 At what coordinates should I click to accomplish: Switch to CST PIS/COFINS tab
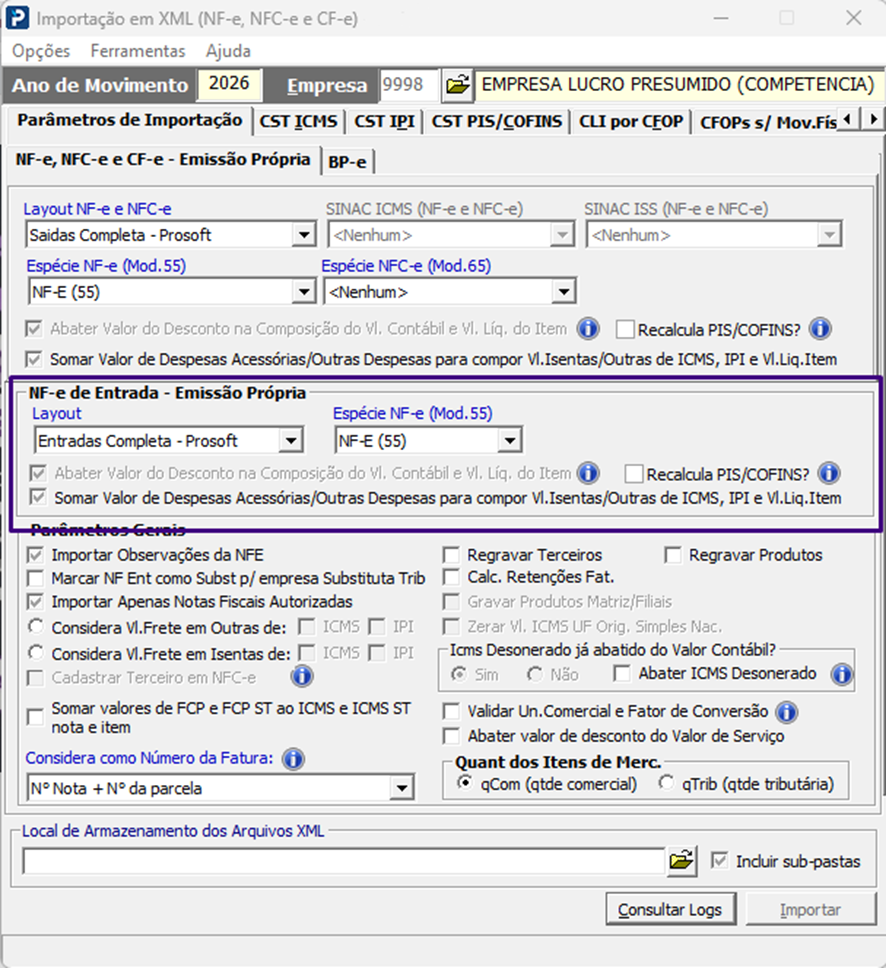497,121
